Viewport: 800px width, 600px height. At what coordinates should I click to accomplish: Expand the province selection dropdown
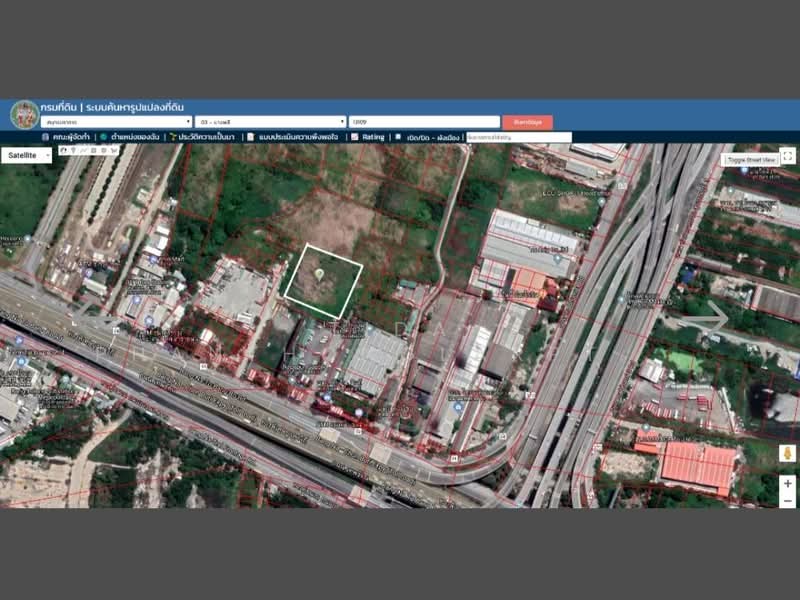[115, 122]
